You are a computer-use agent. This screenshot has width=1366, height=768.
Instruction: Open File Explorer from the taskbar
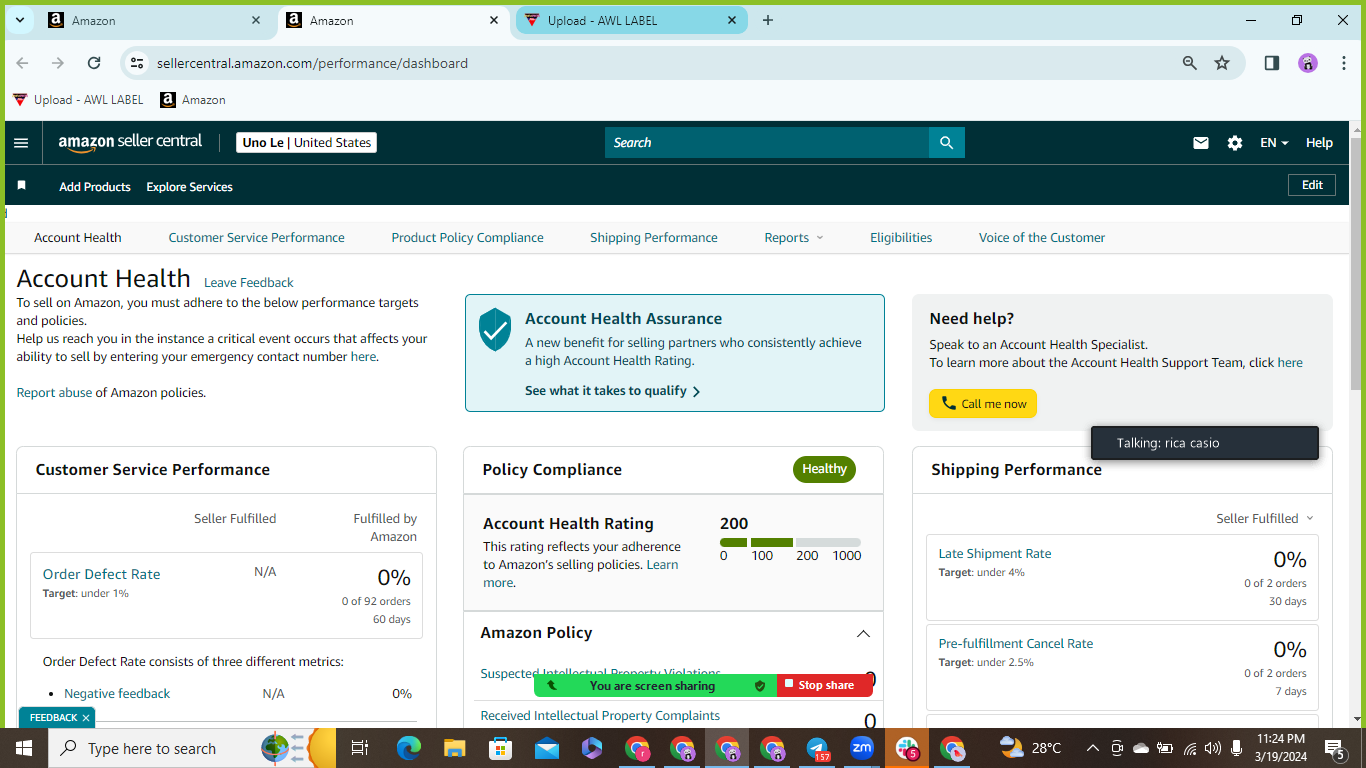point(455,748)
